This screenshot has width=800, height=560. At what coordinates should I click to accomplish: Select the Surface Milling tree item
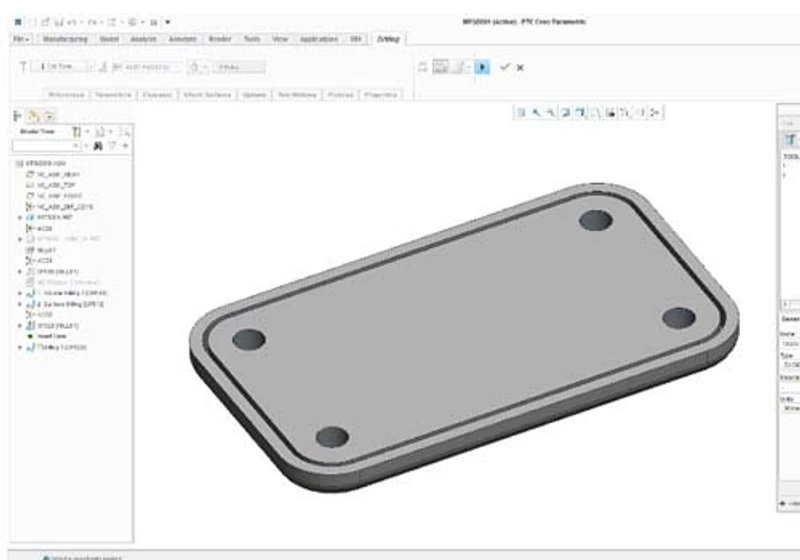(x=65, y=304)
